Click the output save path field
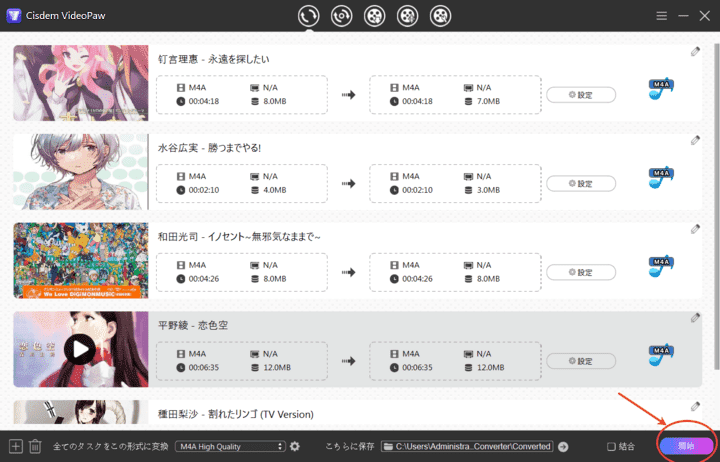 (x=468, y=446)
